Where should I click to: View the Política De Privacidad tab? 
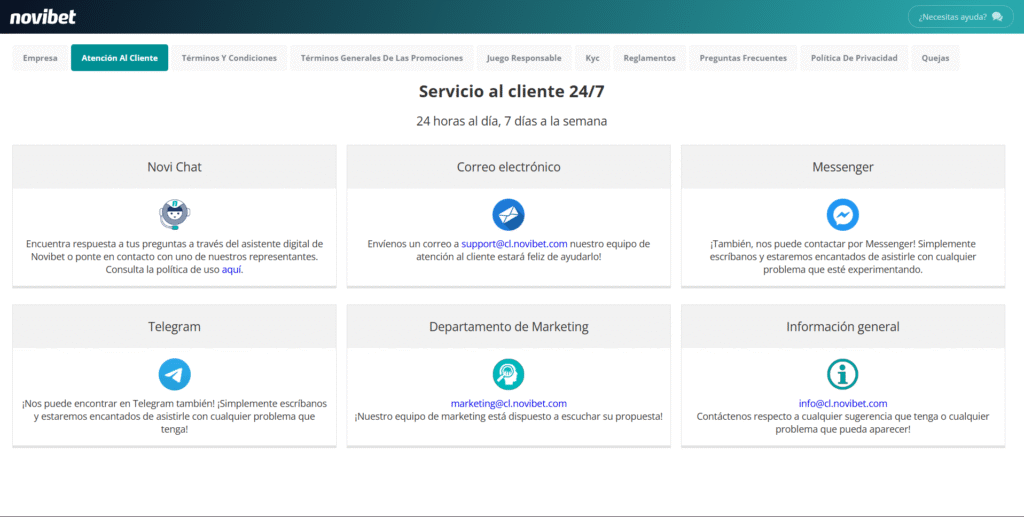tap(854, 58)
